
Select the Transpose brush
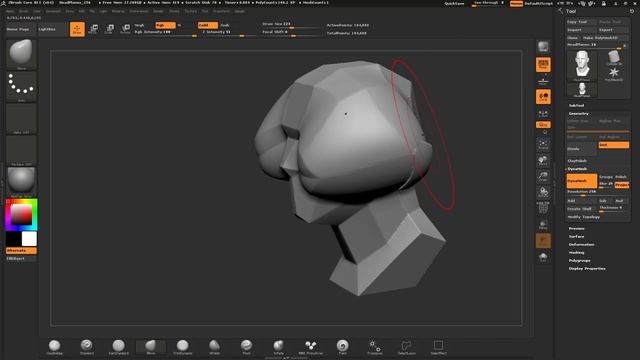point(375,347)
